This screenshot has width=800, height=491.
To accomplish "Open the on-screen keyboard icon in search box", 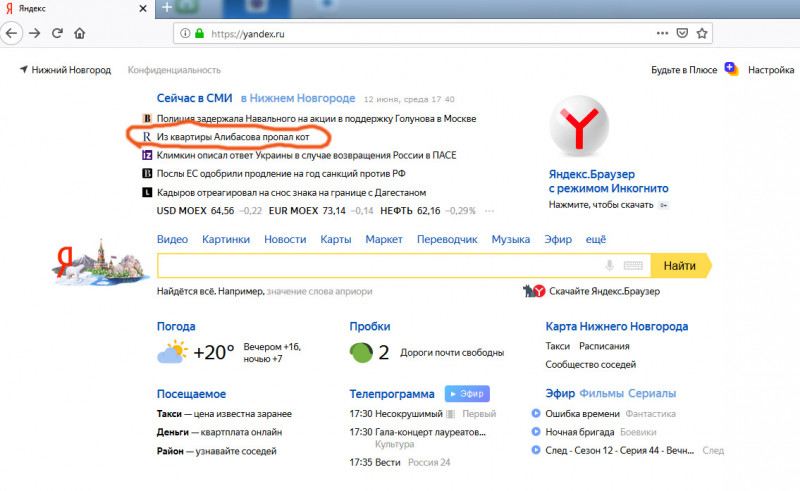I will tap(633, 265).
